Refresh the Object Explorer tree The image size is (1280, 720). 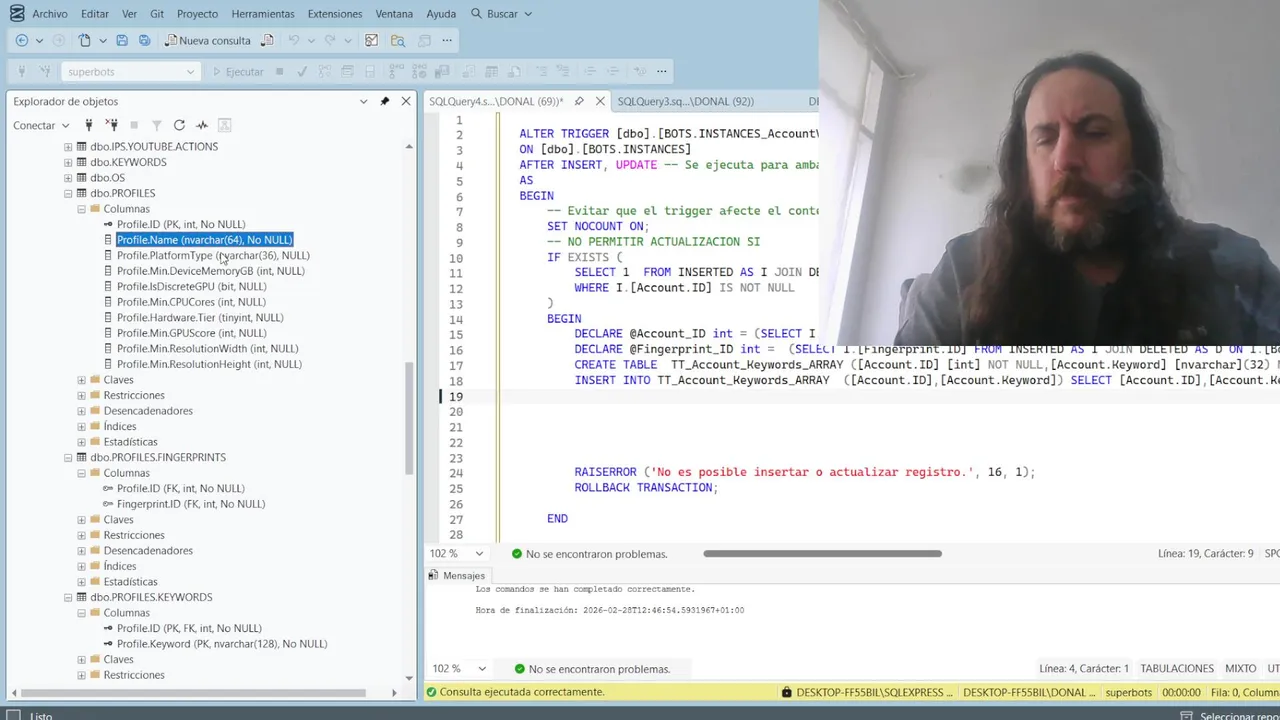(179, 125)
